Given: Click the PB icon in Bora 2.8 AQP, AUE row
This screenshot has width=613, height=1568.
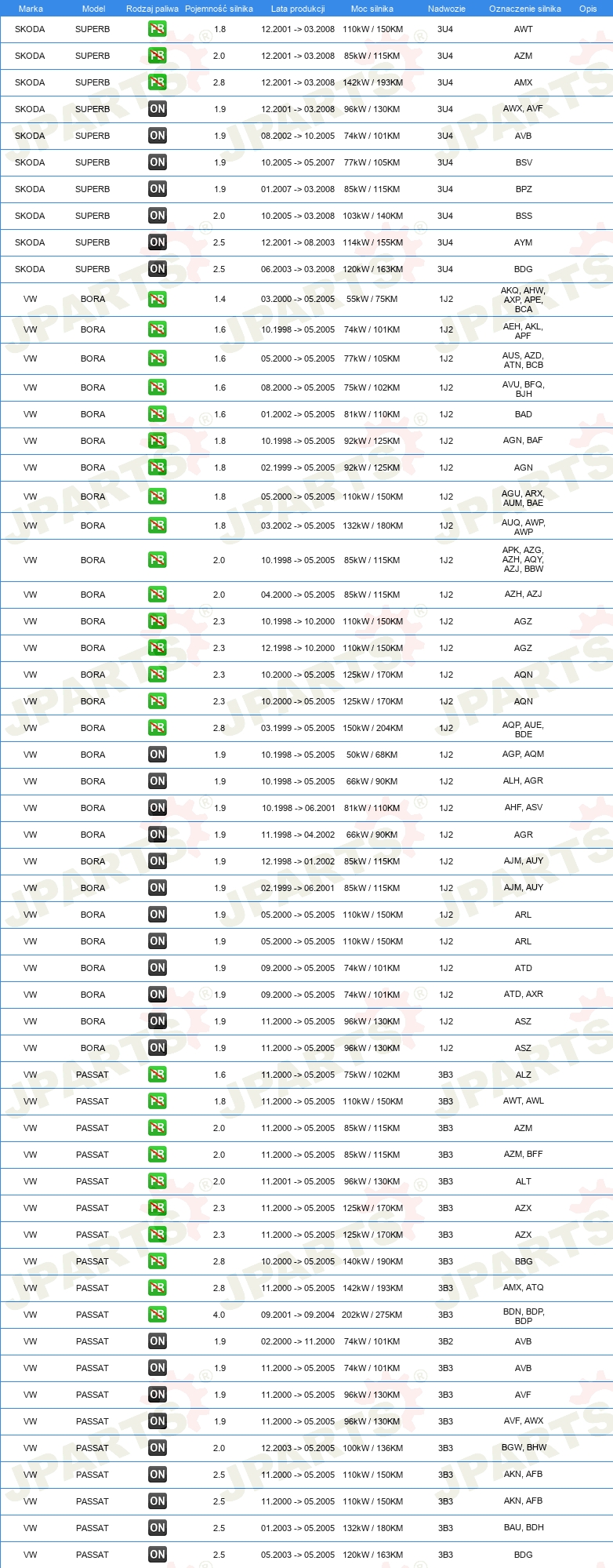Looking at the screenshot, I should (x=158, y=728).
